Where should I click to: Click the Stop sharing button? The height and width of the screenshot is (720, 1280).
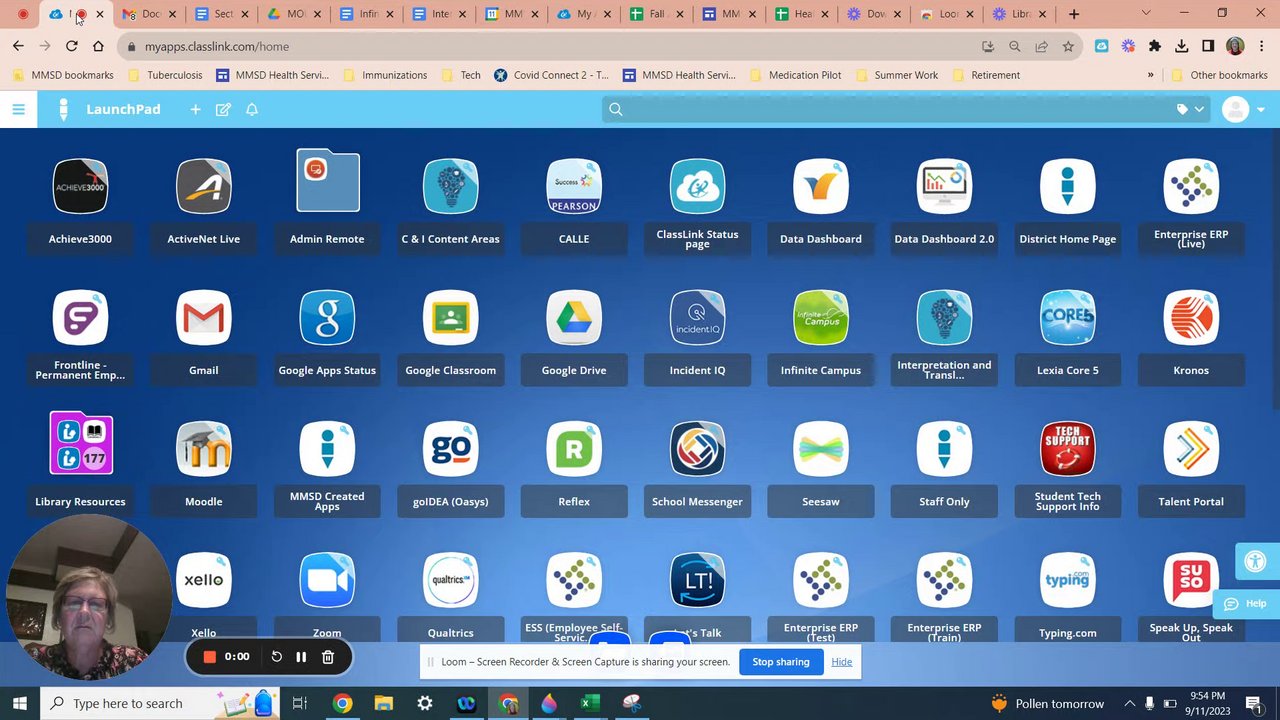click(x=781, y=662)
